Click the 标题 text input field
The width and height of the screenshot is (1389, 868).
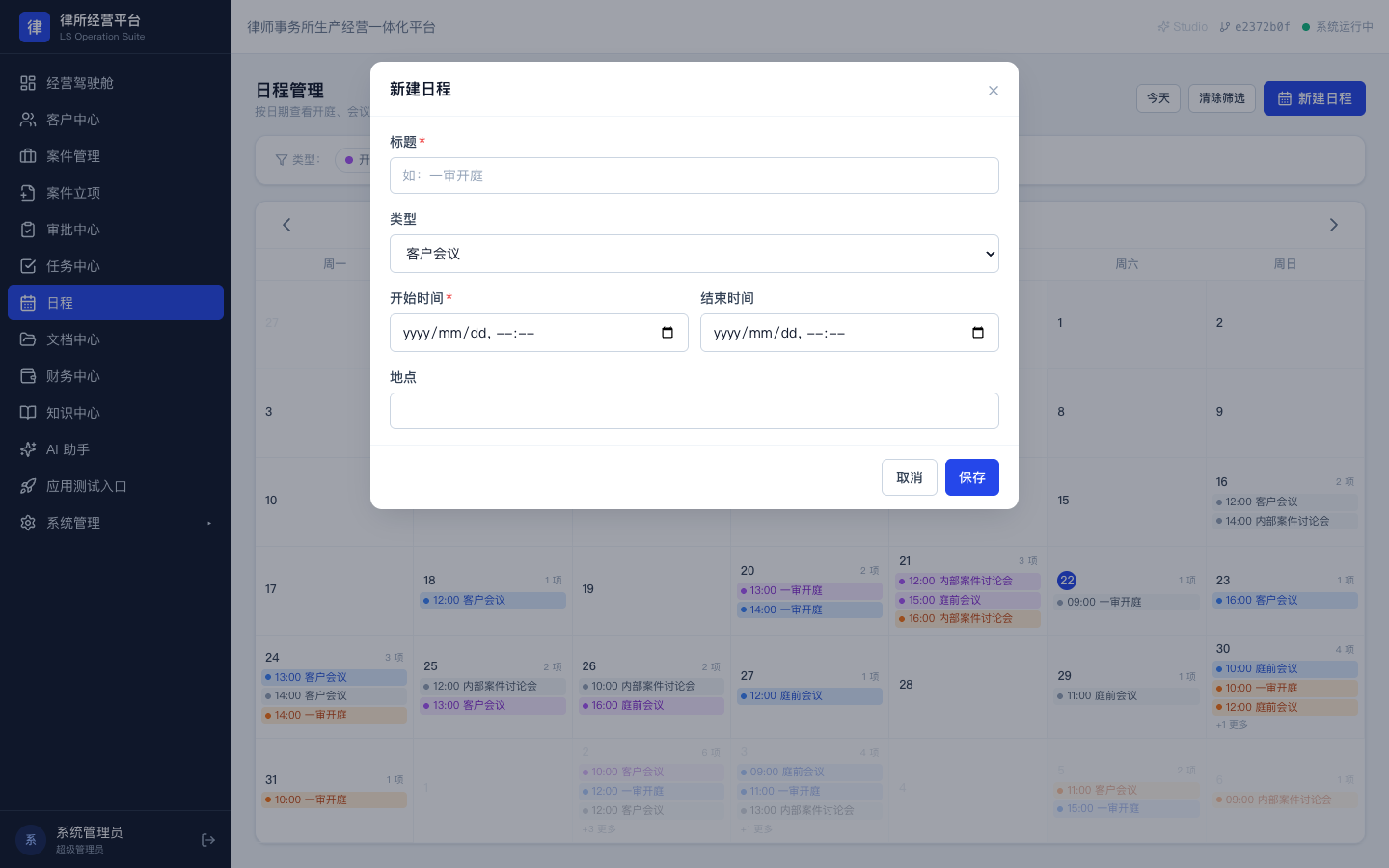pos(694,176)
